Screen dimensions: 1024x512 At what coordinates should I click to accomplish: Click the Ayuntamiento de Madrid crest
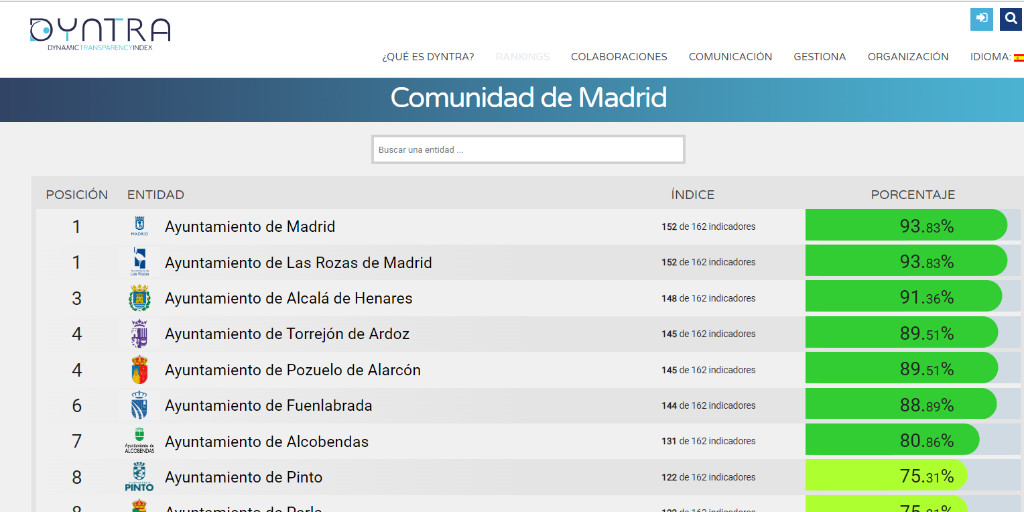point(139,227)
